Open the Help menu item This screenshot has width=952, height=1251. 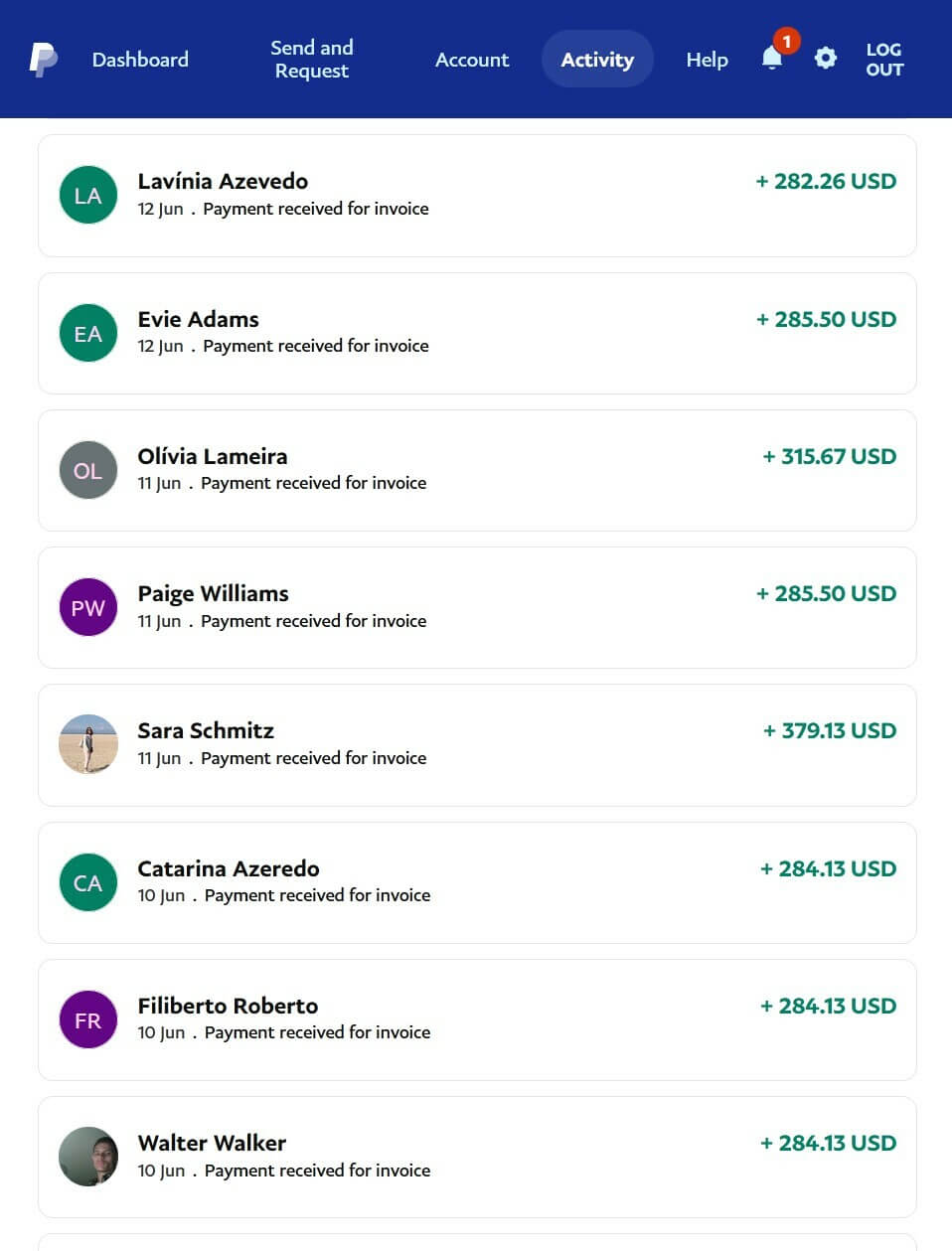[x=707, y=60]
